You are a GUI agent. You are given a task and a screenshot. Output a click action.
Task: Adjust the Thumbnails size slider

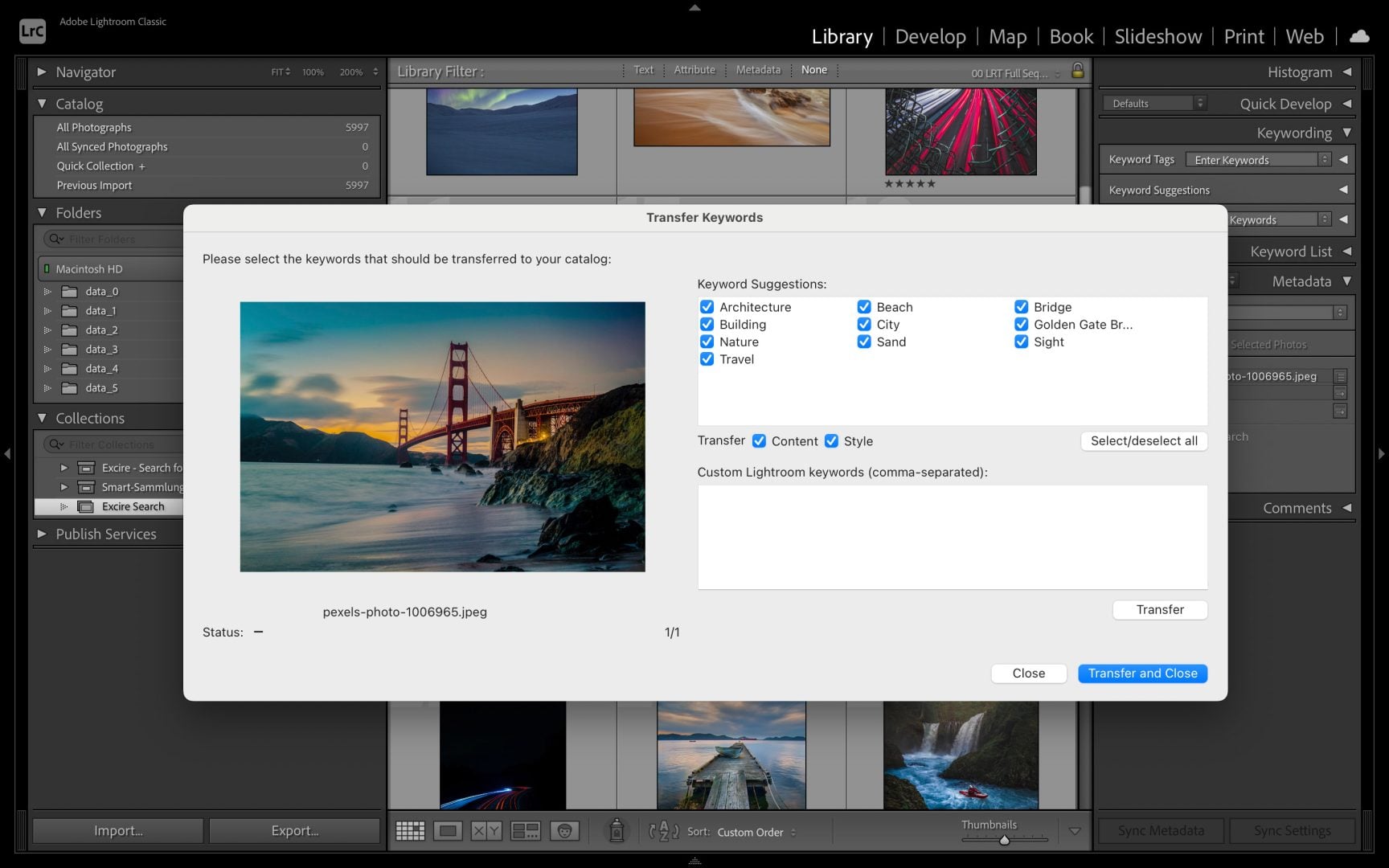(1003, 839)
